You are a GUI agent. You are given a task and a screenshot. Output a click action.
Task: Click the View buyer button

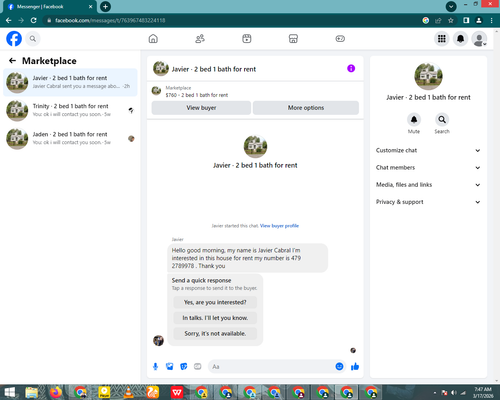(x=201, y=108)
